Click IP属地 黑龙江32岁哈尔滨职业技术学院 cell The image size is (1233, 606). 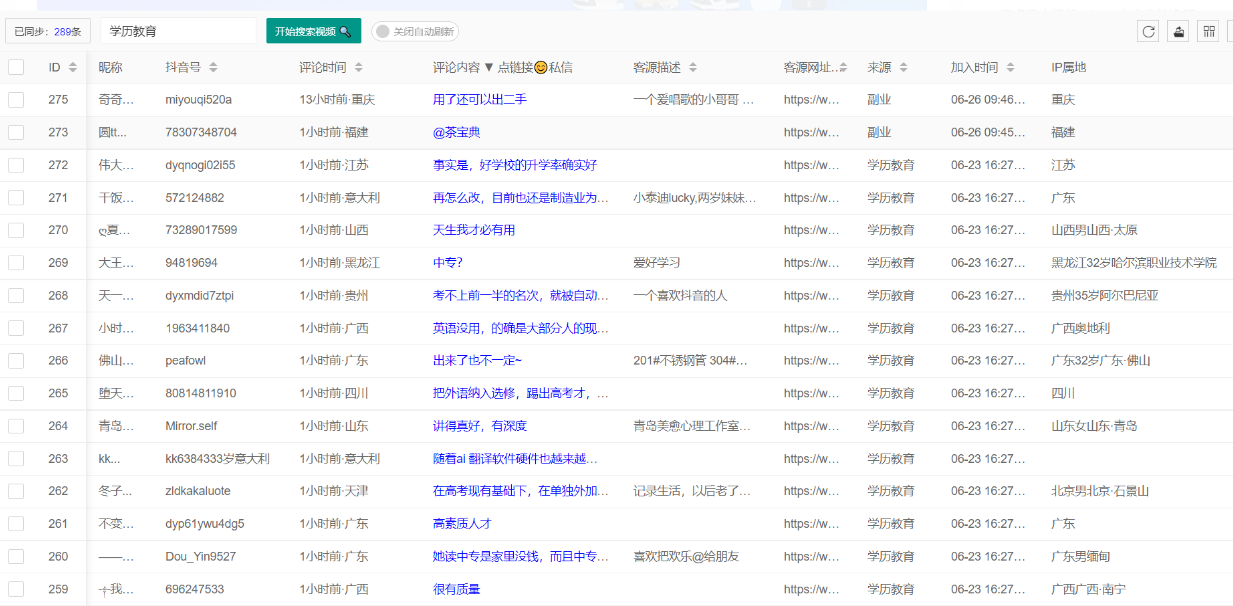tap(1134, 263)
